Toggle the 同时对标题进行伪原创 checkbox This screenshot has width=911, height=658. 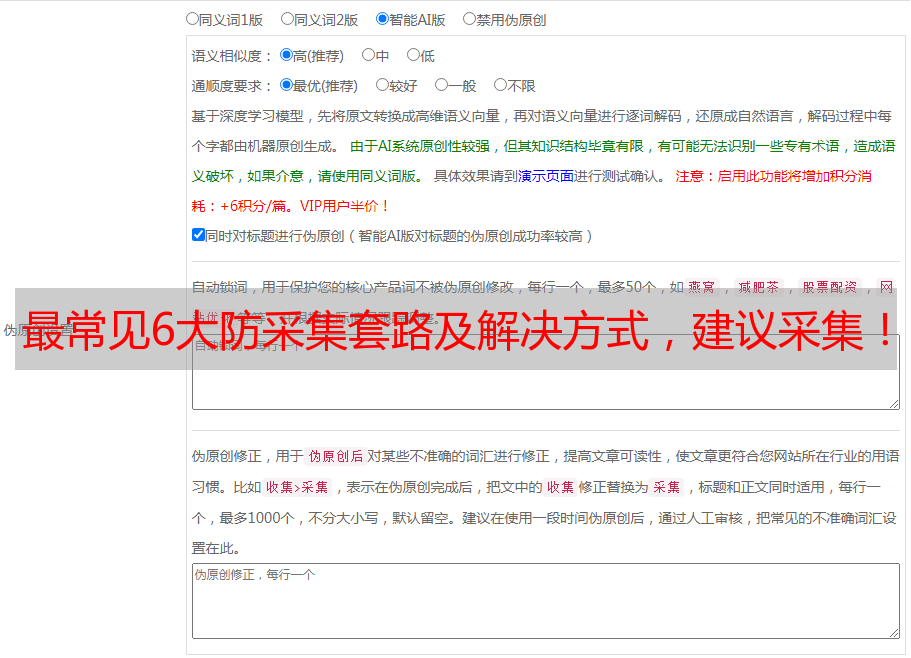[x=198, y=236]
